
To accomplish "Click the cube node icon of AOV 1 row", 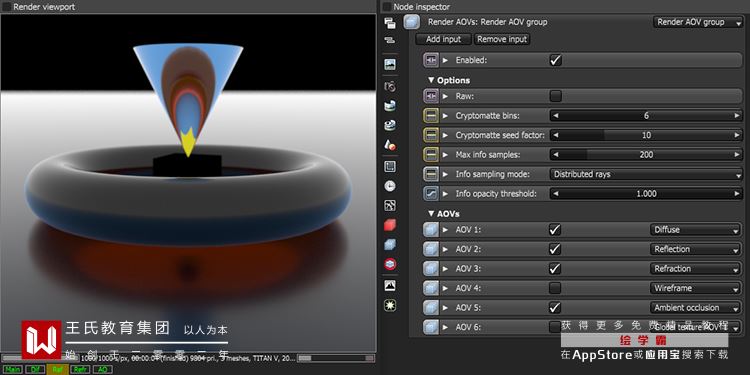I will [431, 230].
